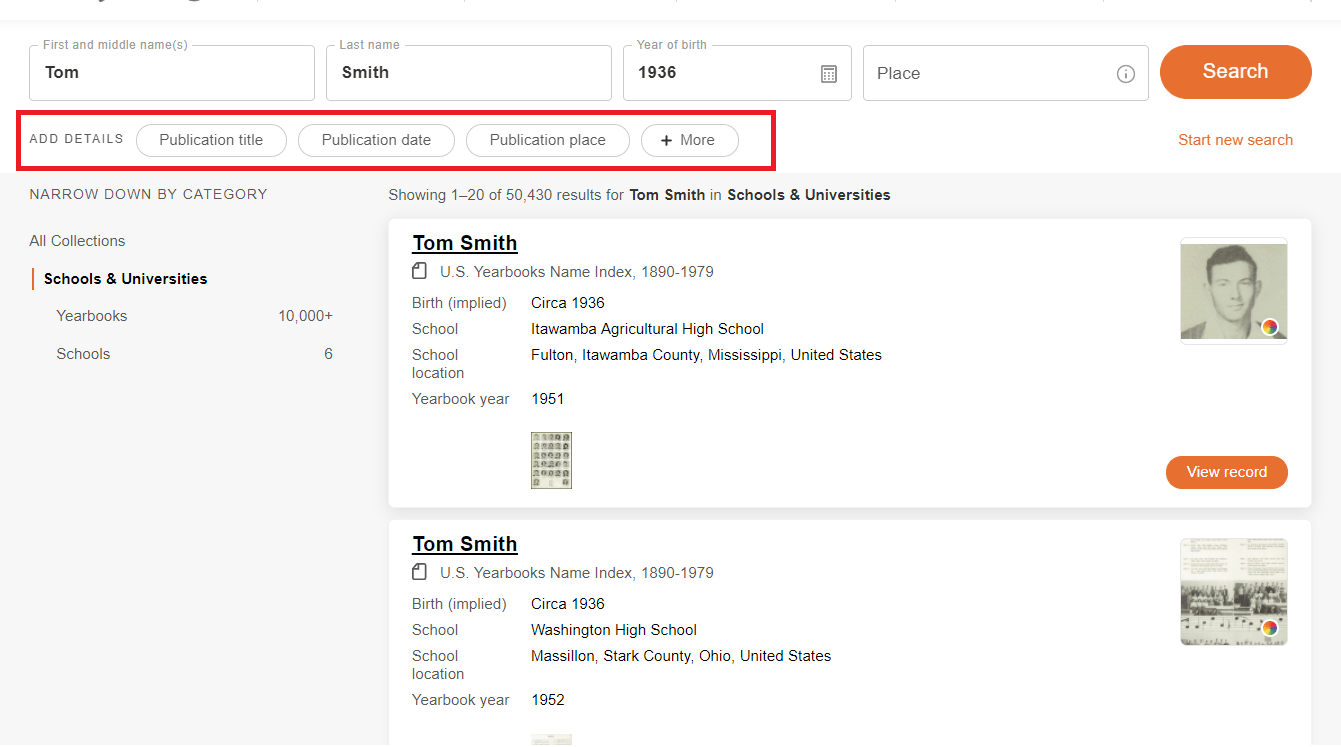The image size is (1341, 747).
Task: Open the year of birth calculator icon
Action: coord(829,74)
